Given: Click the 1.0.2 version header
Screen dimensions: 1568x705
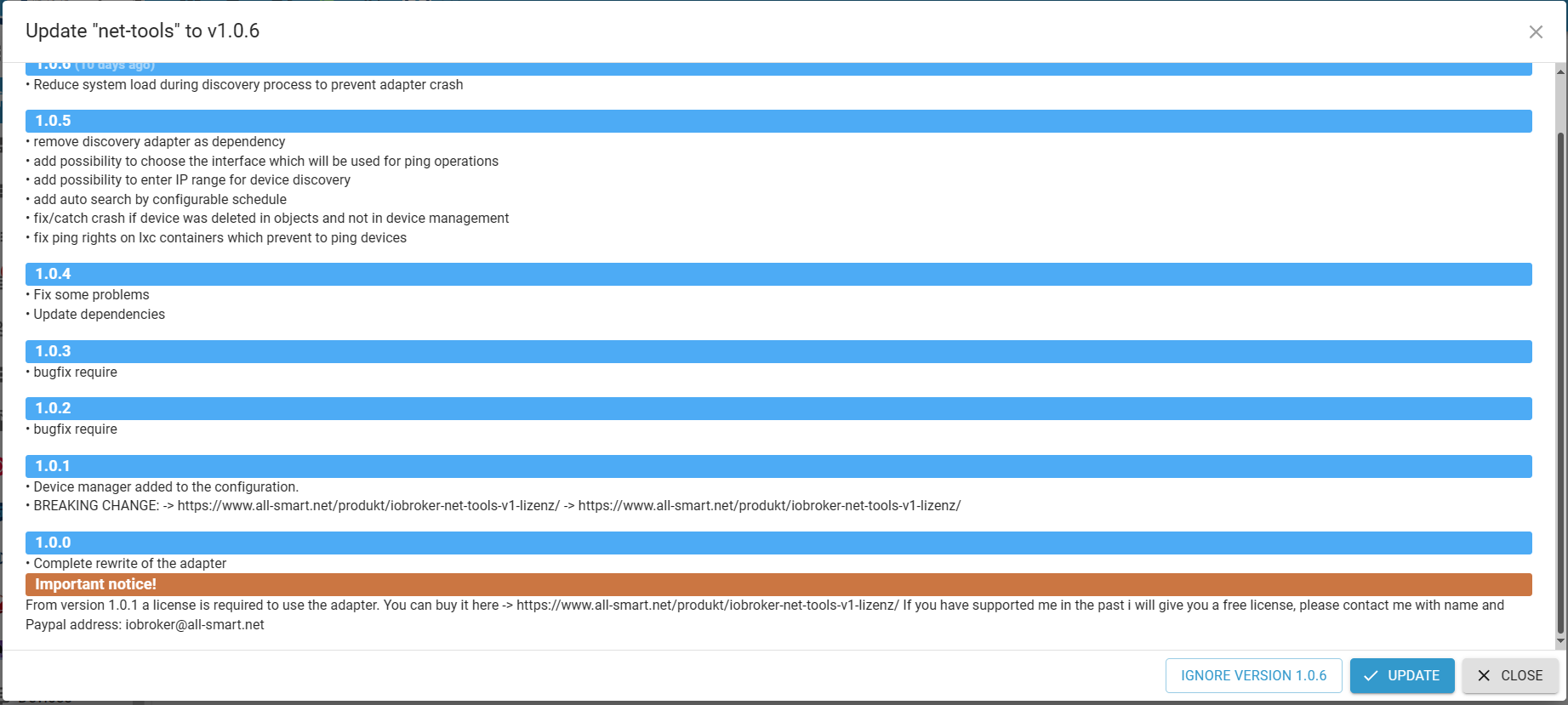Looking at the screenshot, I should click(x=778, y=408).
